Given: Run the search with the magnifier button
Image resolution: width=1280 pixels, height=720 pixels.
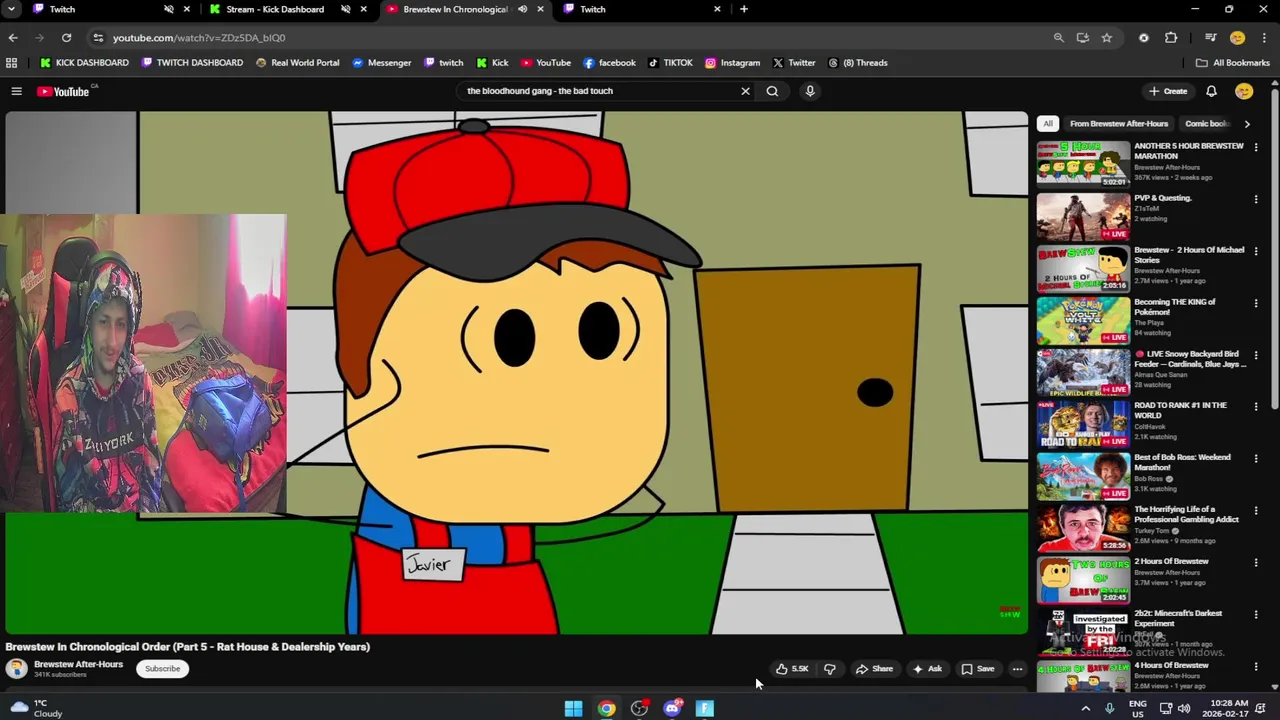Looking at the screenshot, I should (x=772, y=91).
